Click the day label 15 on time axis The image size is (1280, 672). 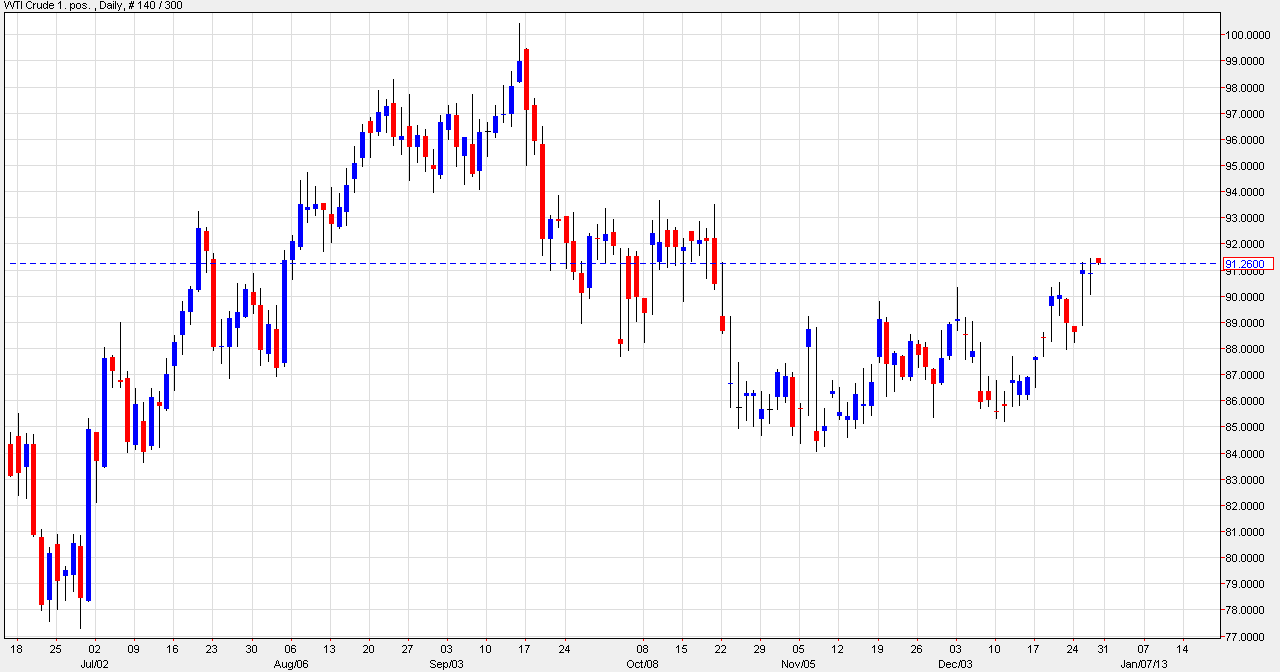click(682, 647)
